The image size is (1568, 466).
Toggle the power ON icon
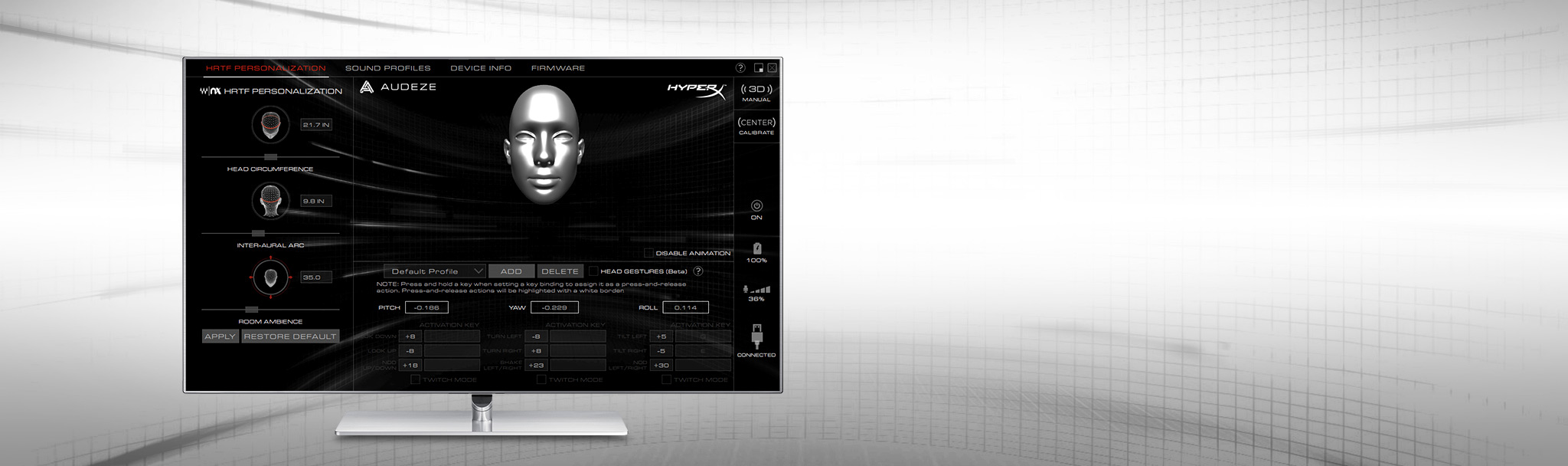pyautogui.click(x=756, y=205)
